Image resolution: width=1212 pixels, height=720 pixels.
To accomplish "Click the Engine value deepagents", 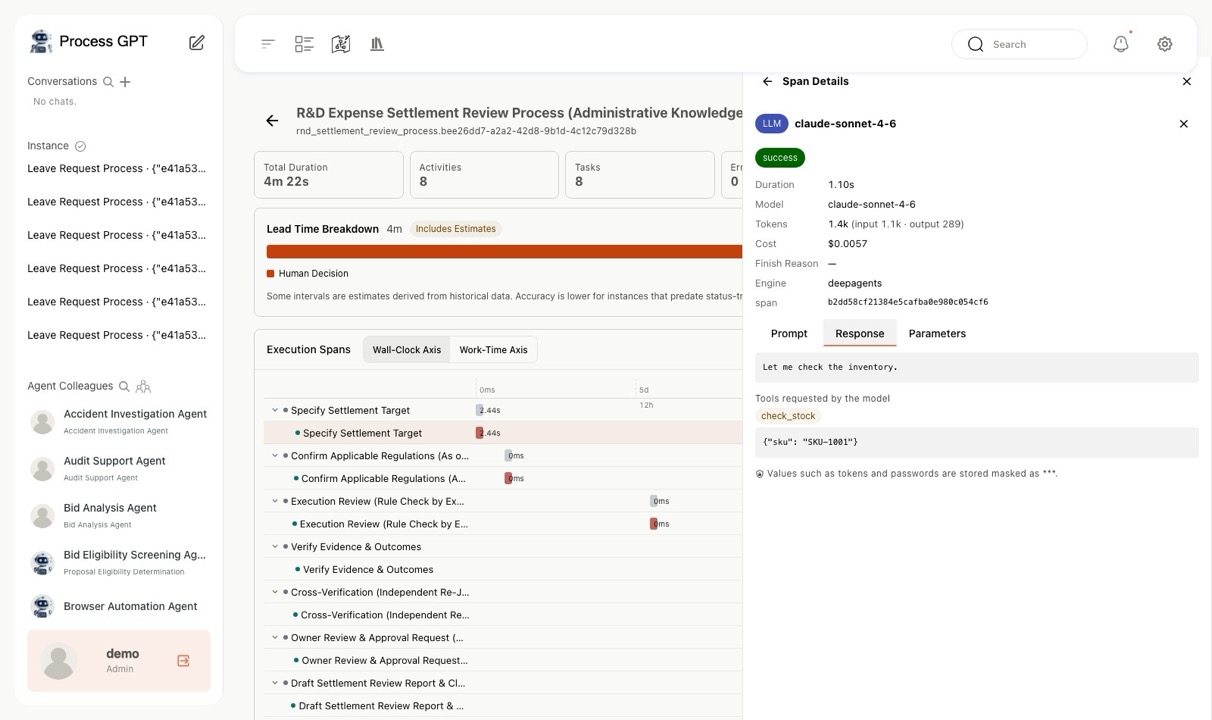I will tap(855, 283).
